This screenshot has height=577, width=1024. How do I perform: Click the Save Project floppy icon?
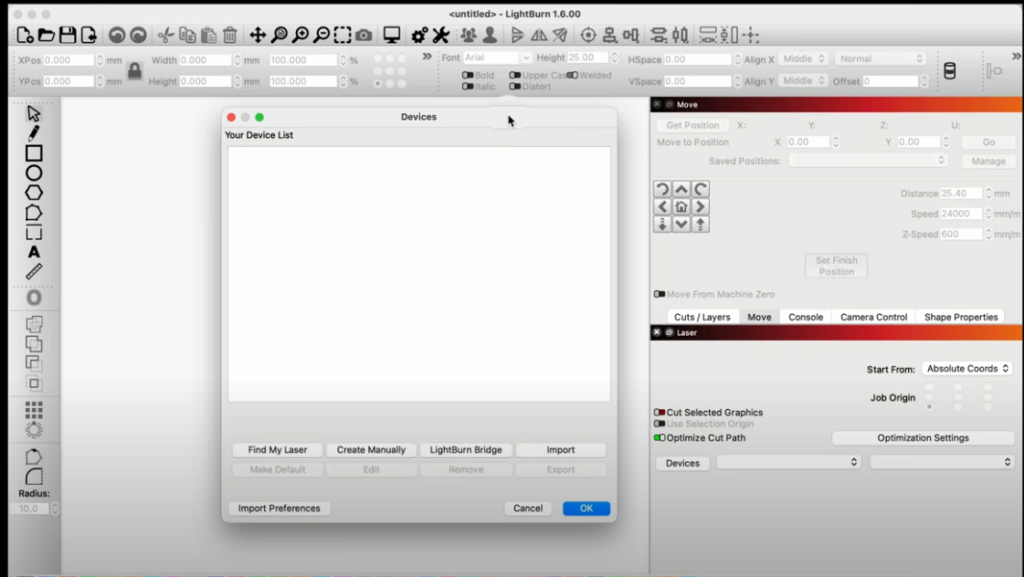67,35
